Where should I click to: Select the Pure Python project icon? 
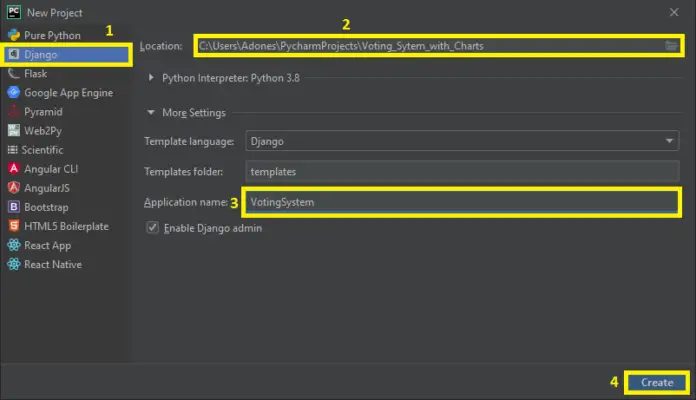pos(15,35)
